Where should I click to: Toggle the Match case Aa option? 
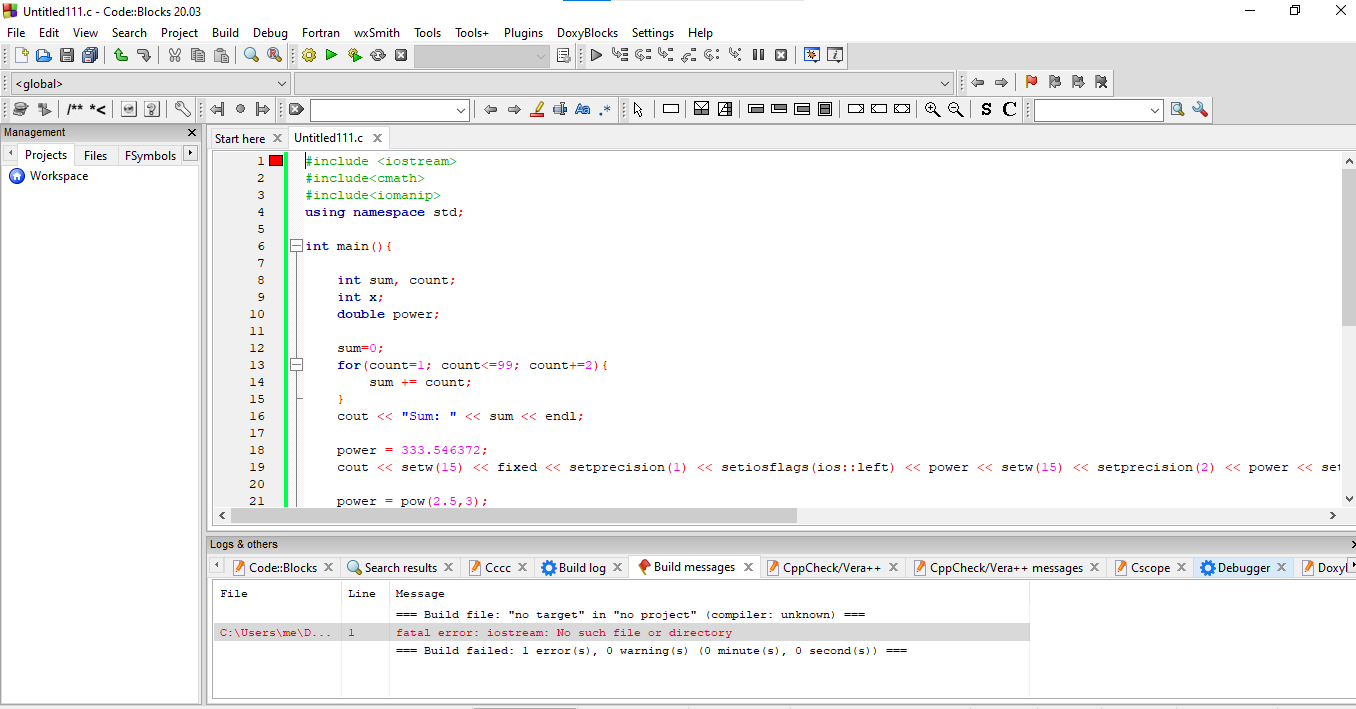coord(583,110)
